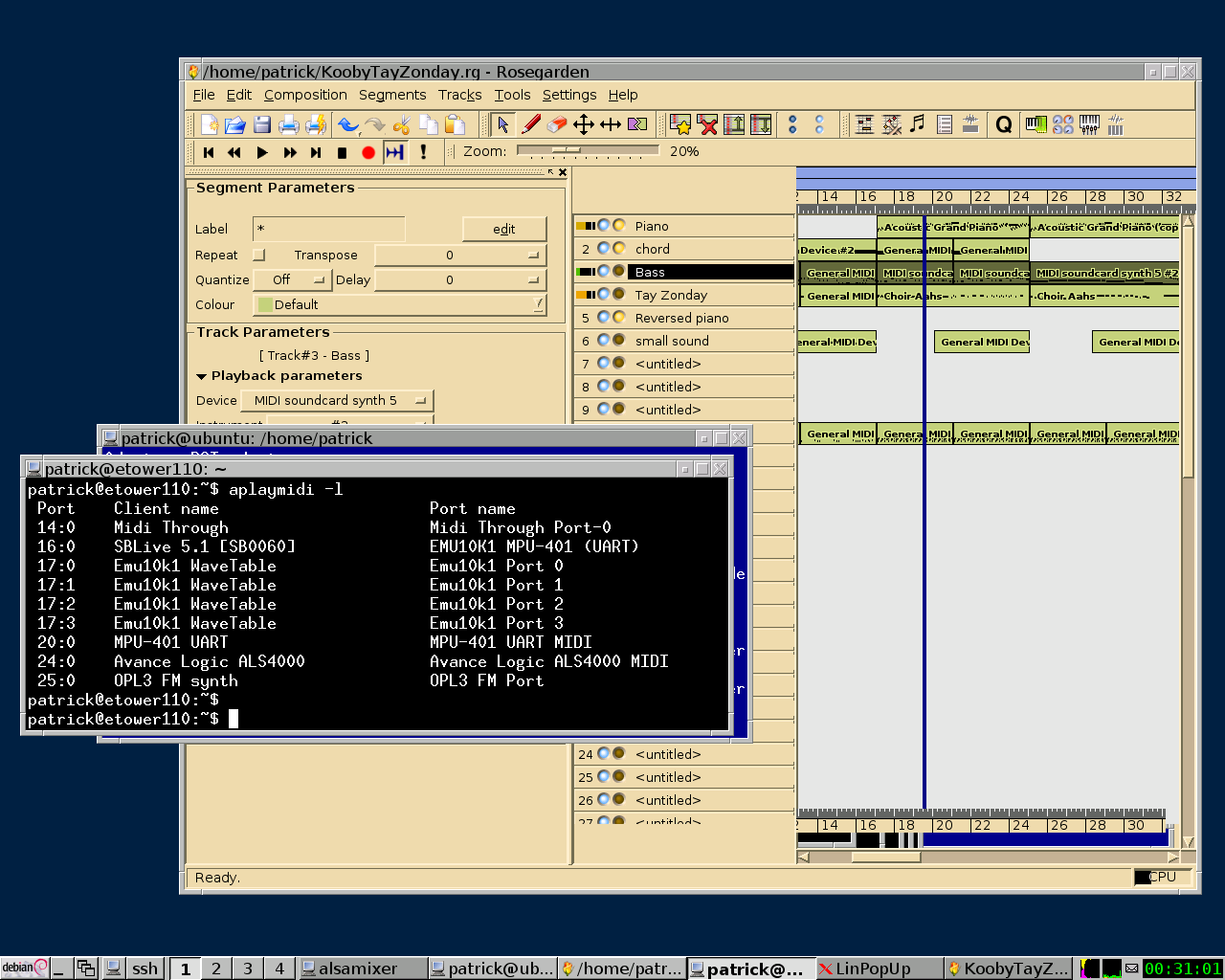Open MIDI device manager keyboard icon
Image resolution: width=1225 pixels, height=980 pixels.
coord(1036,124)
